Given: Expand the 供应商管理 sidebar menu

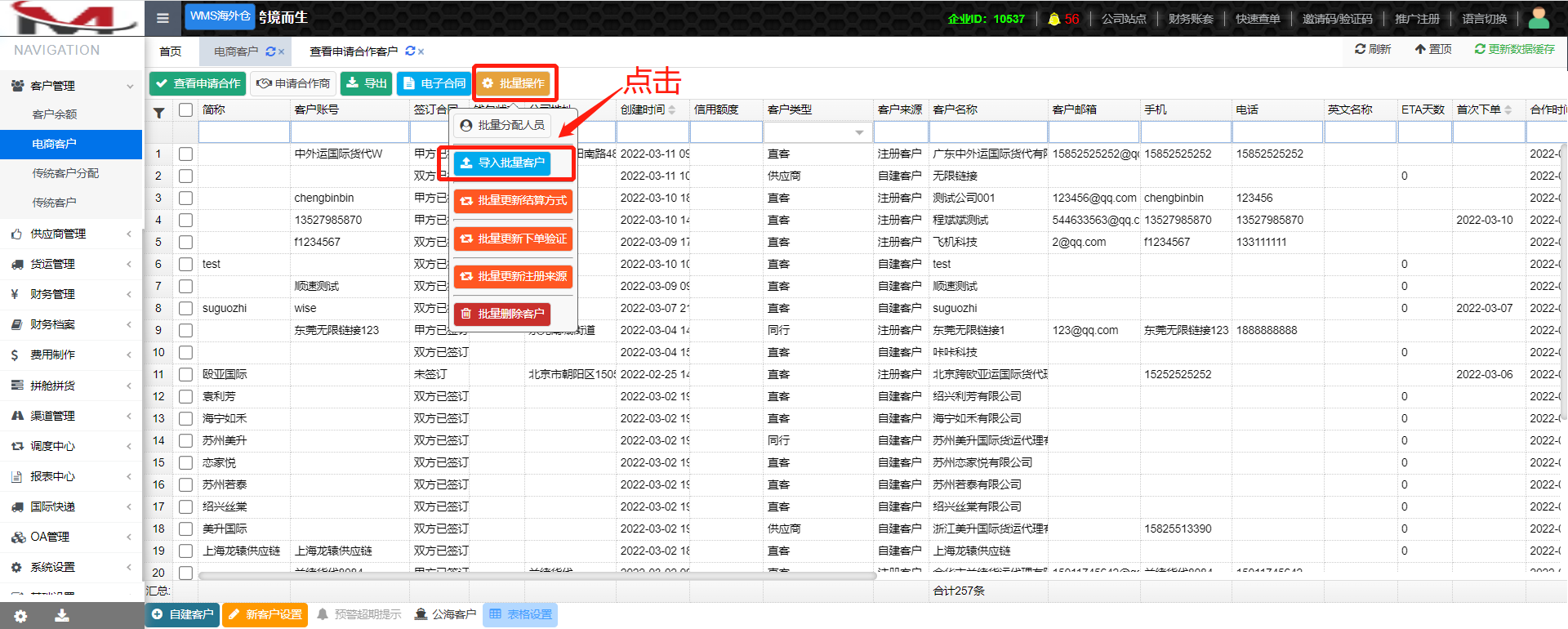Looking at the screenshot, I should tap(70, 234).
